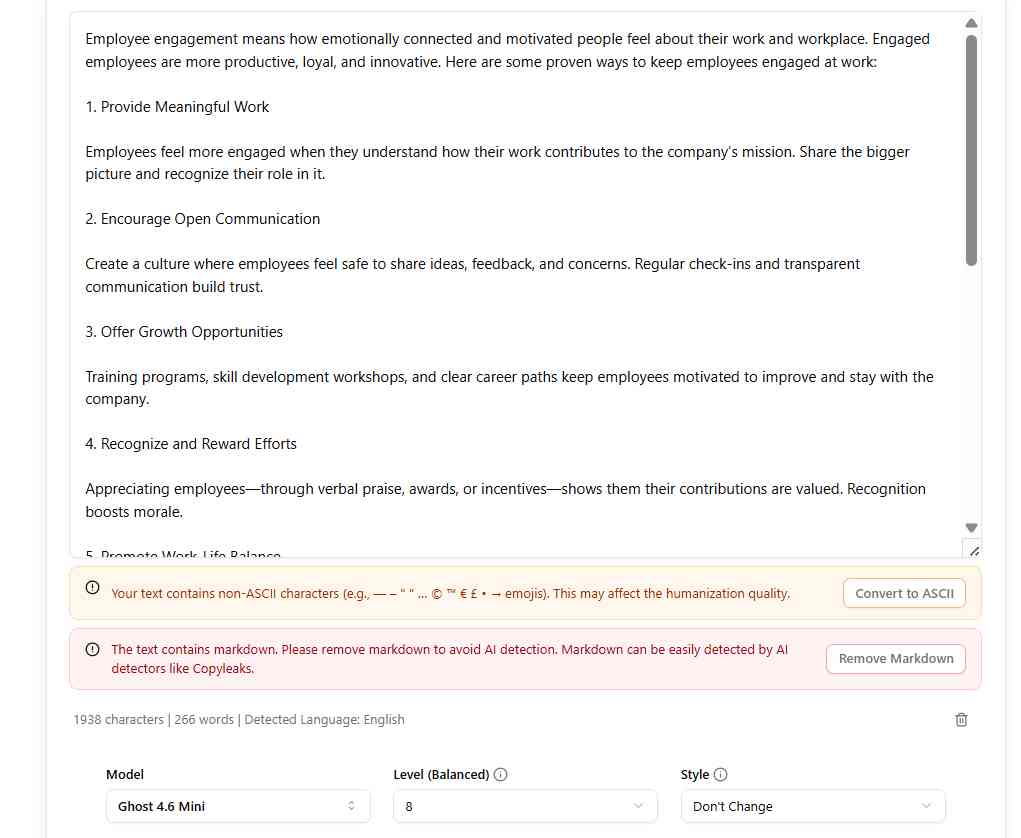Expand the Level dropdown showing 8
Screen dimensions: 1021x838
(x=525, y=806)
